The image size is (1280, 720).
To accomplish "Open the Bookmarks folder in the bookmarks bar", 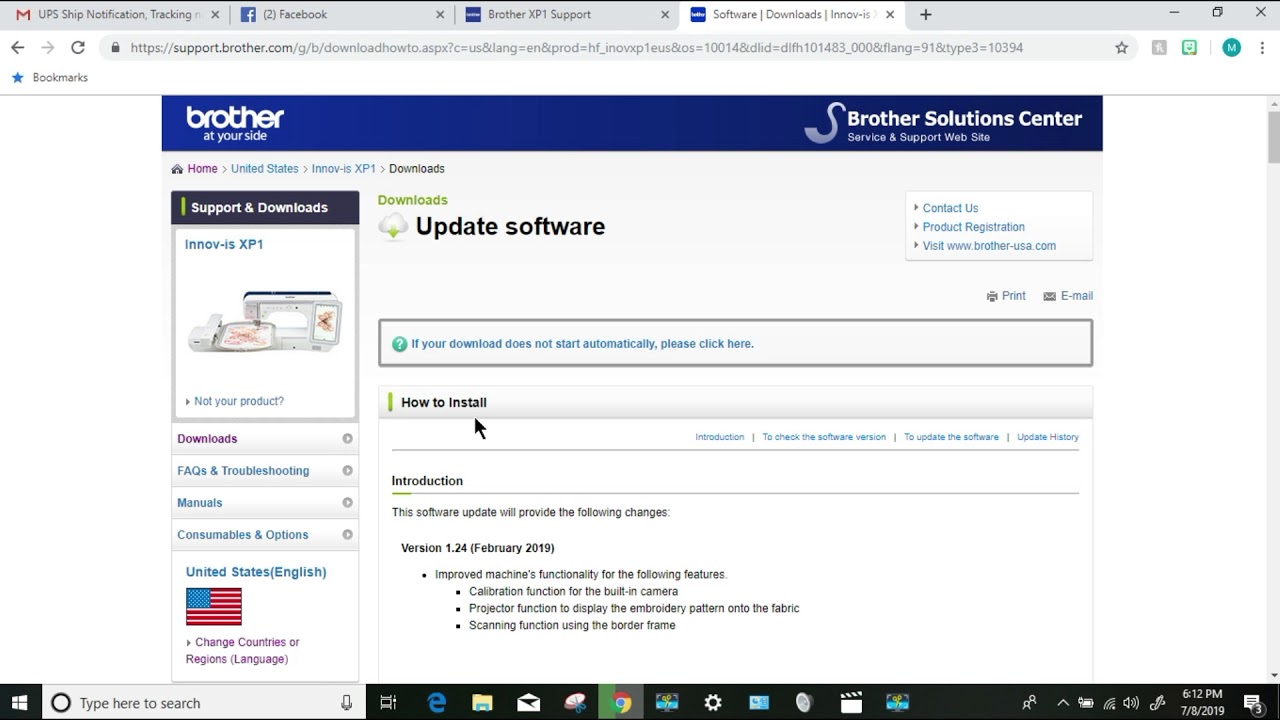I will coord(50,77).
